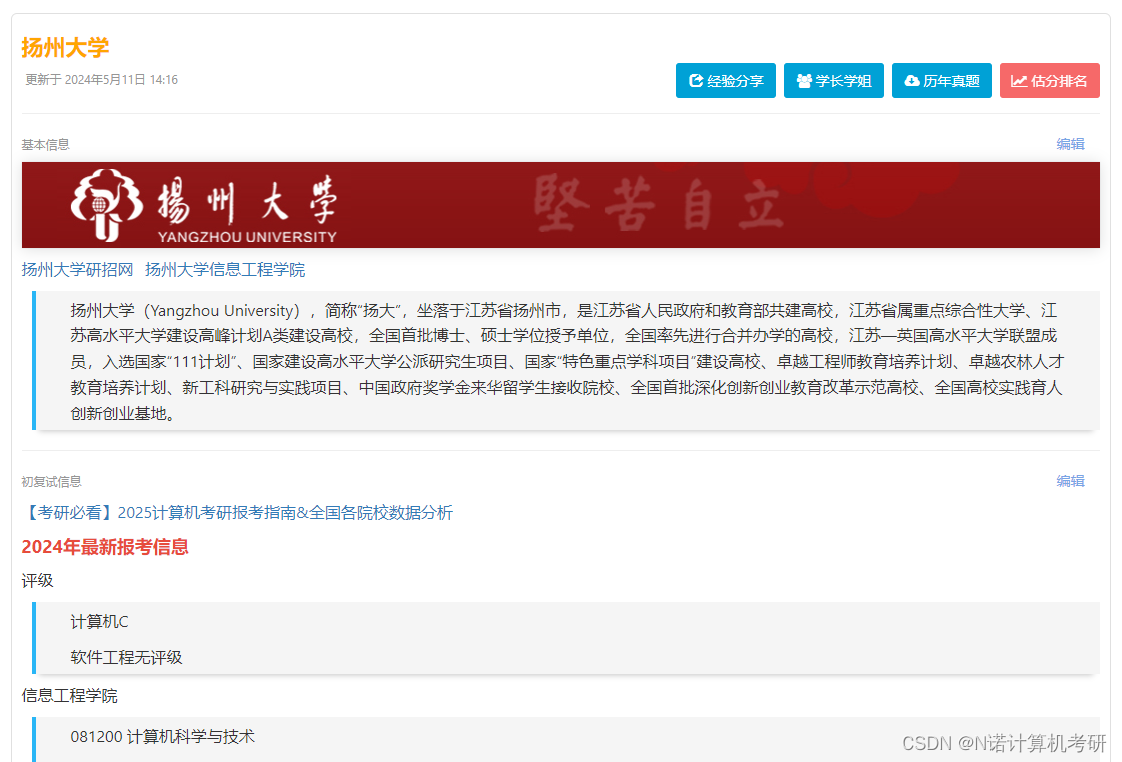Edit the 初复试信息 section via 编辑
Image resolution: width=1122 pixels, height=762 pixels.
(1070, 481)
